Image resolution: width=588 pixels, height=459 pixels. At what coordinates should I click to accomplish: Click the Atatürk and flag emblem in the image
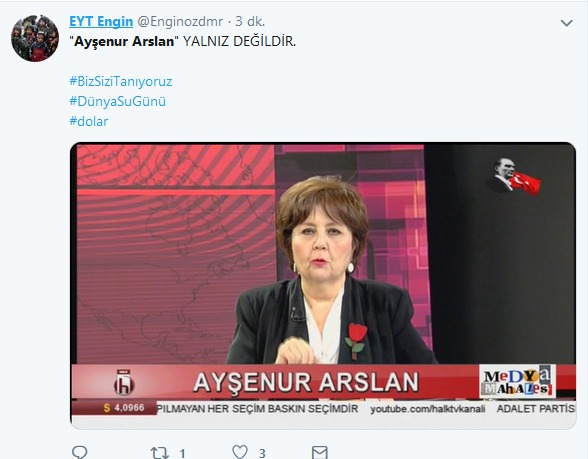point(515,177)
